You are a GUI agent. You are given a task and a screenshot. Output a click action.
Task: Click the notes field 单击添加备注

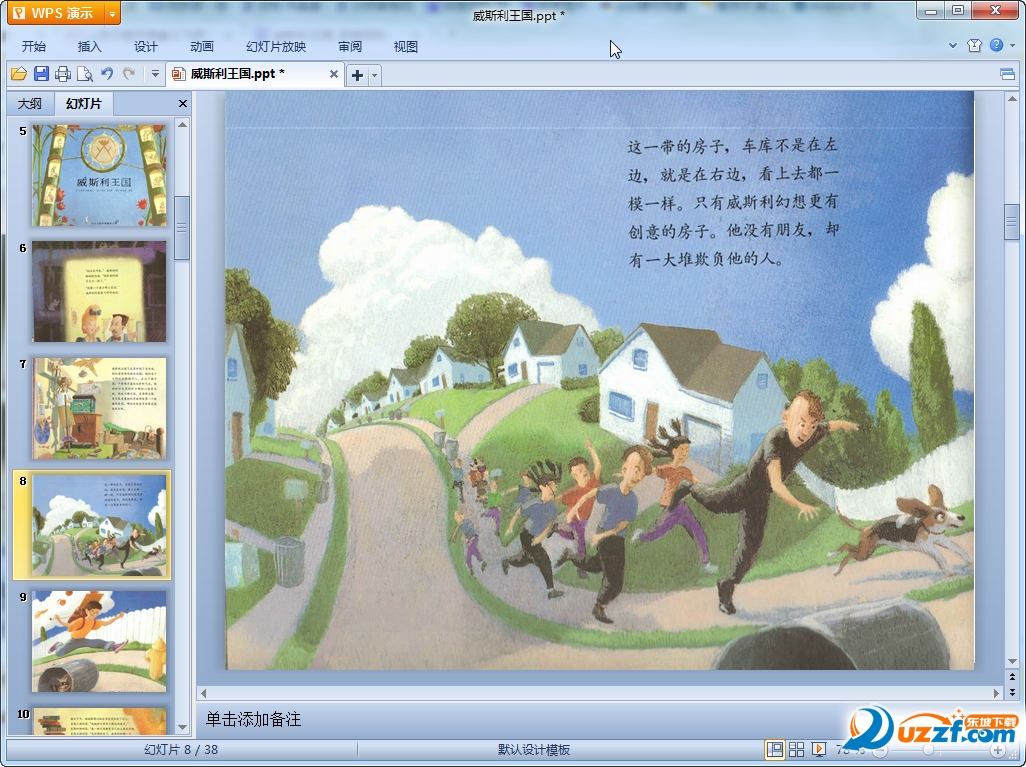coord(253,719)
